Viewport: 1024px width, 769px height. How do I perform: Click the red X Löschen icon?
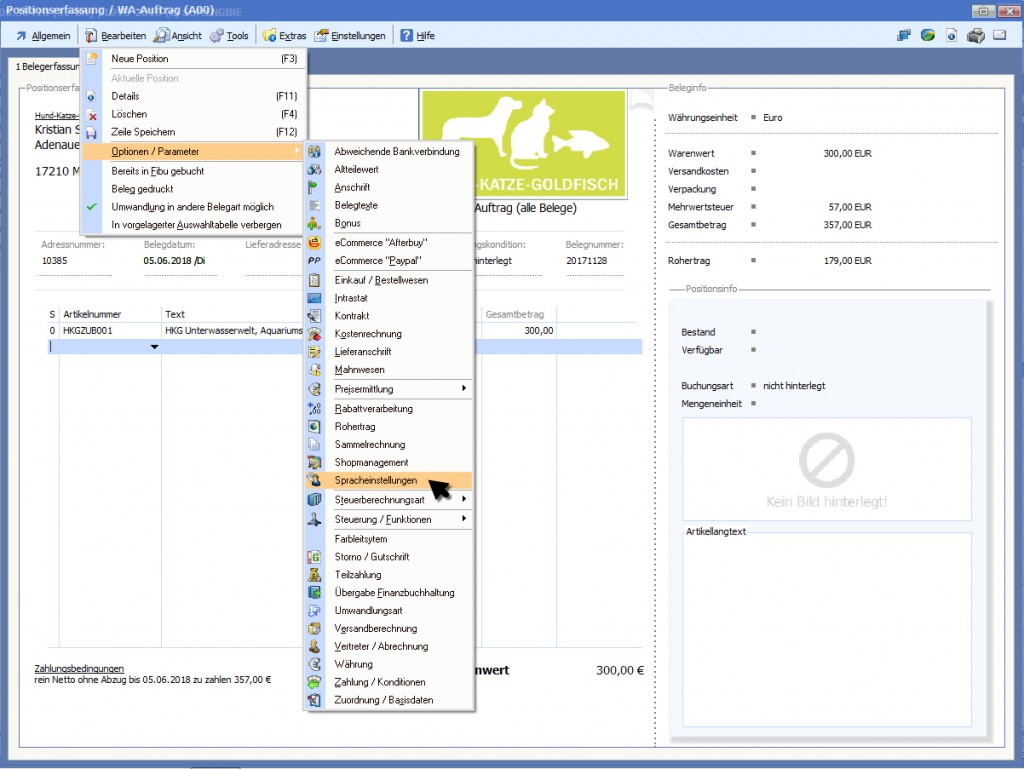(92, 115)
